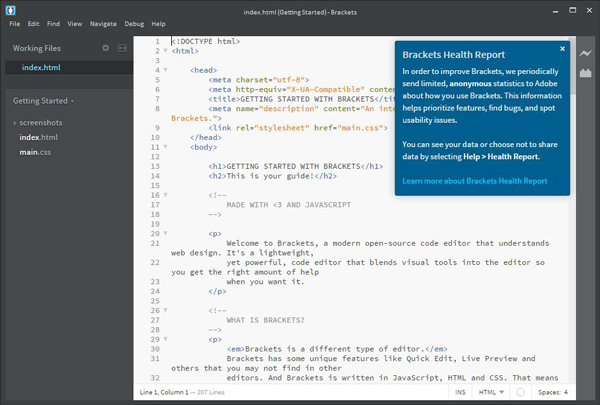Screen dimensions: 600x405
Task: Click line number 13 in the gutter
Action: 155,166
